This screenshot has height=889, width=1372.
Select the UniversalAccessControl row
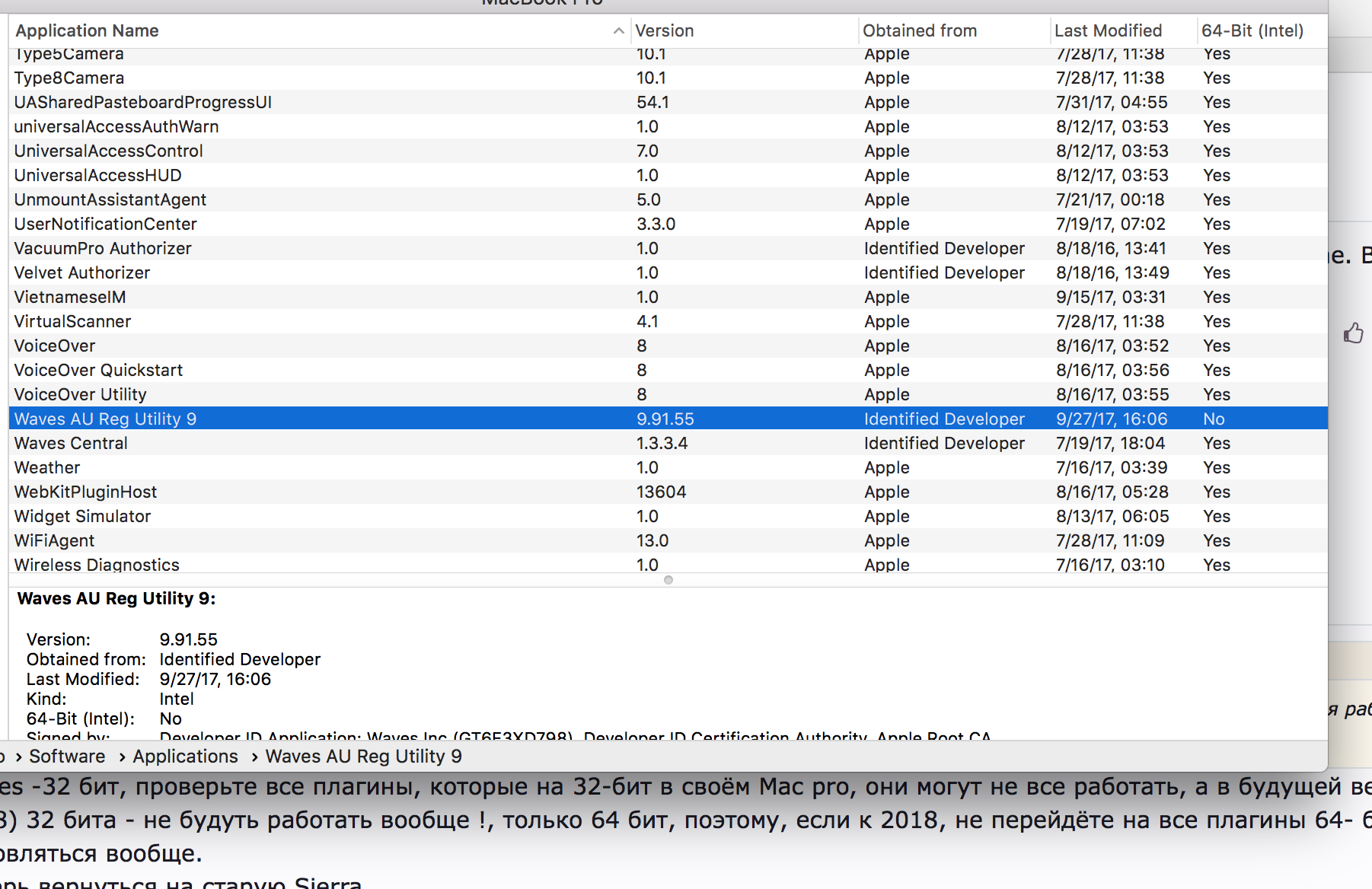(x=668, y=151)
